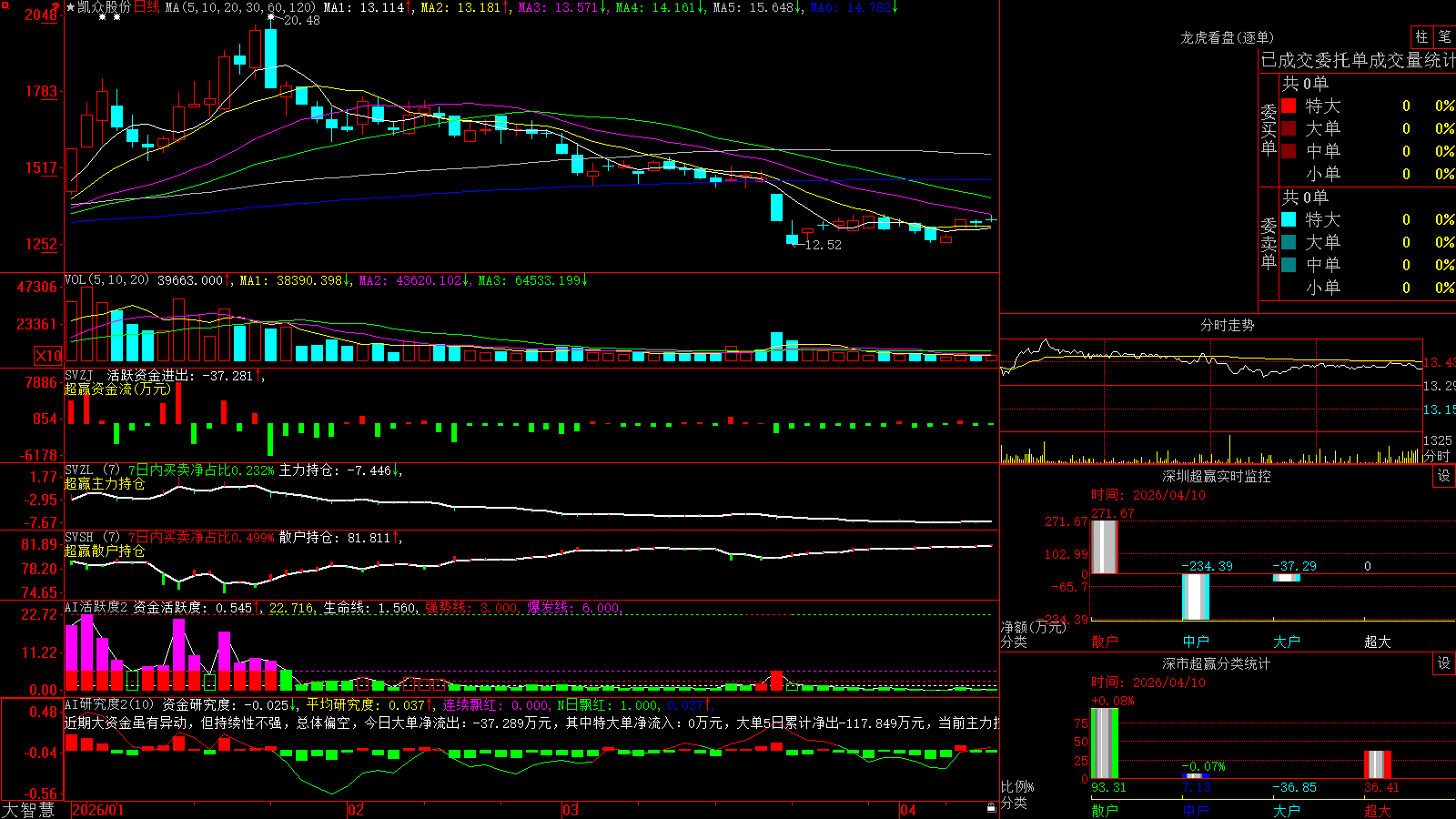Click the red 特大 buy order swatch
This screenshot has width=1456, height=819.
1289,106
